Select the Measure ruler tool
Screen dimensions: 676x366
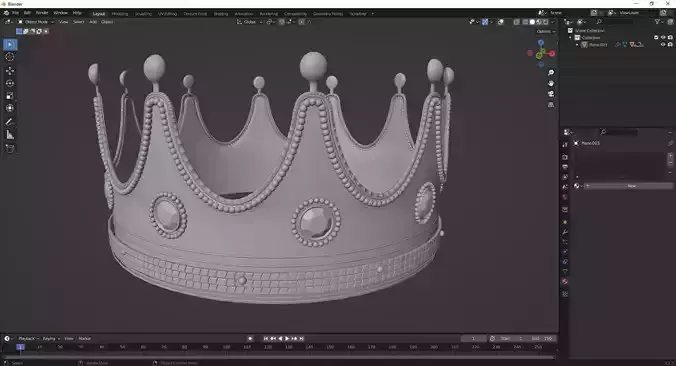pyautogui.click(x=10, y=135)
